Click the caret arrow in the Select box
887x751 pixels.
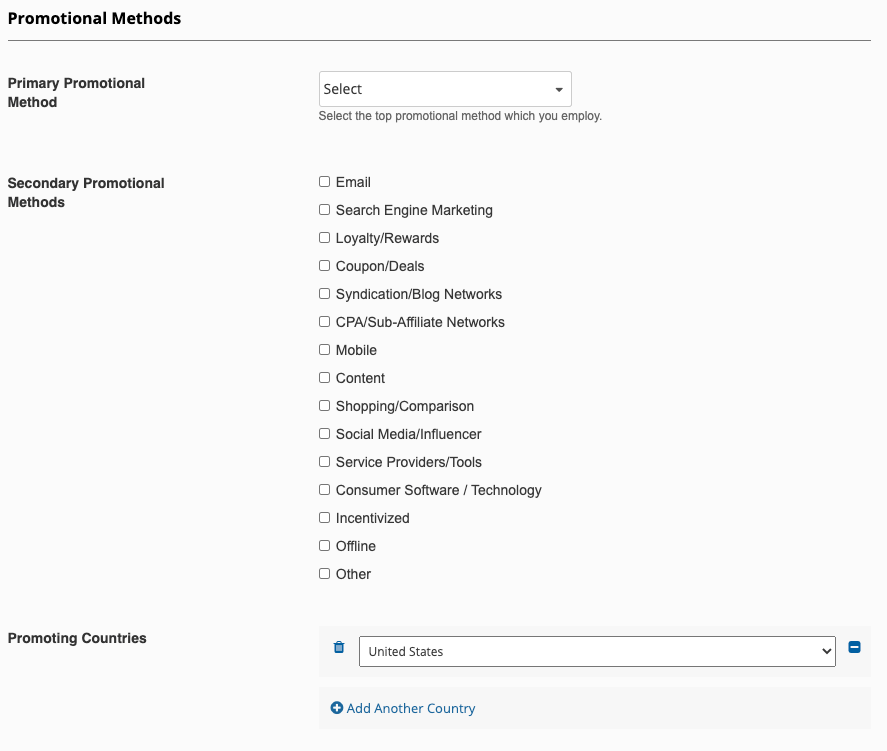[x=559, y=89]
